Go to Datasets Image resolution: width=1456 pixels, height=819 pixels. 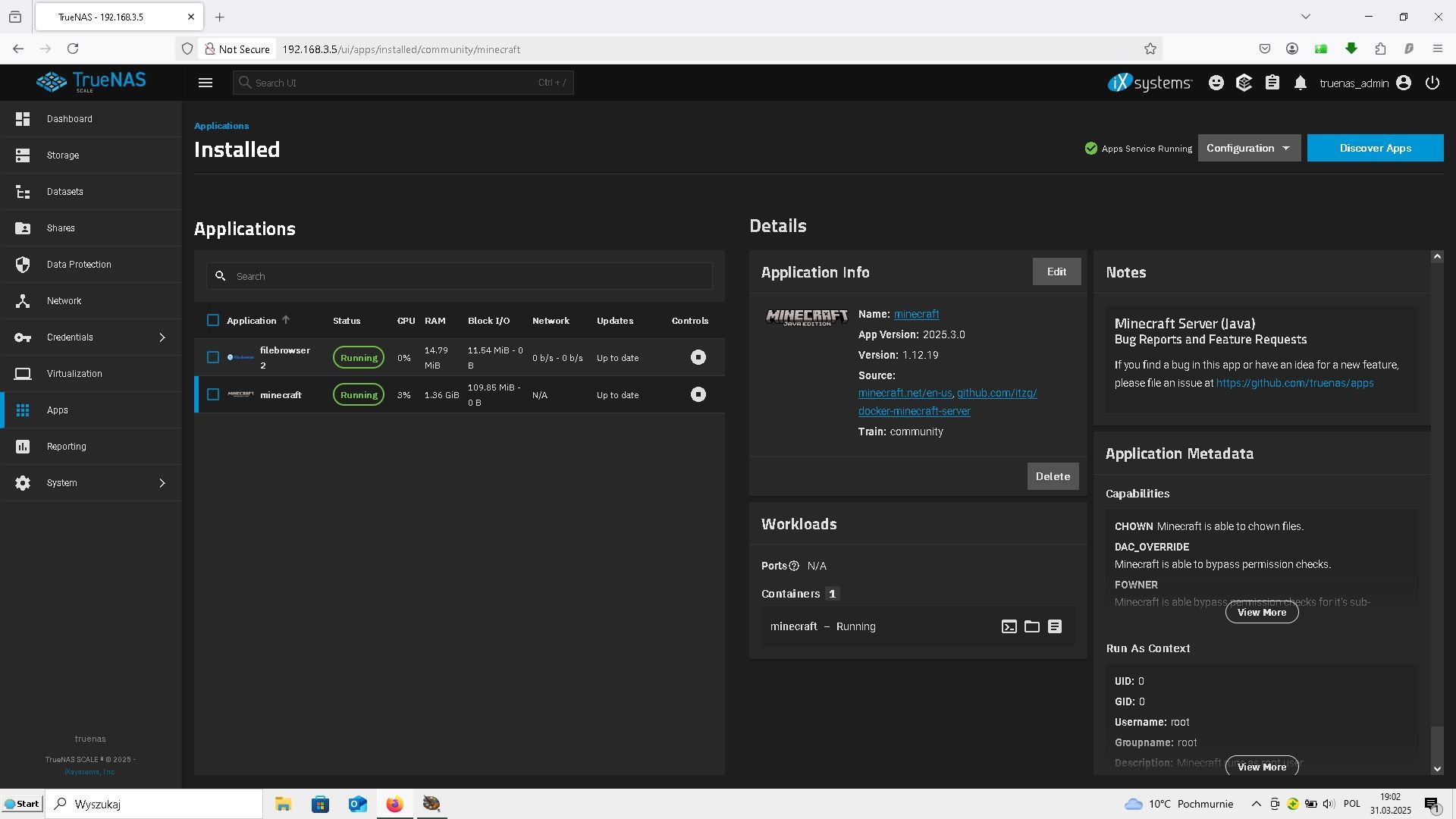(x=91, y=192)
